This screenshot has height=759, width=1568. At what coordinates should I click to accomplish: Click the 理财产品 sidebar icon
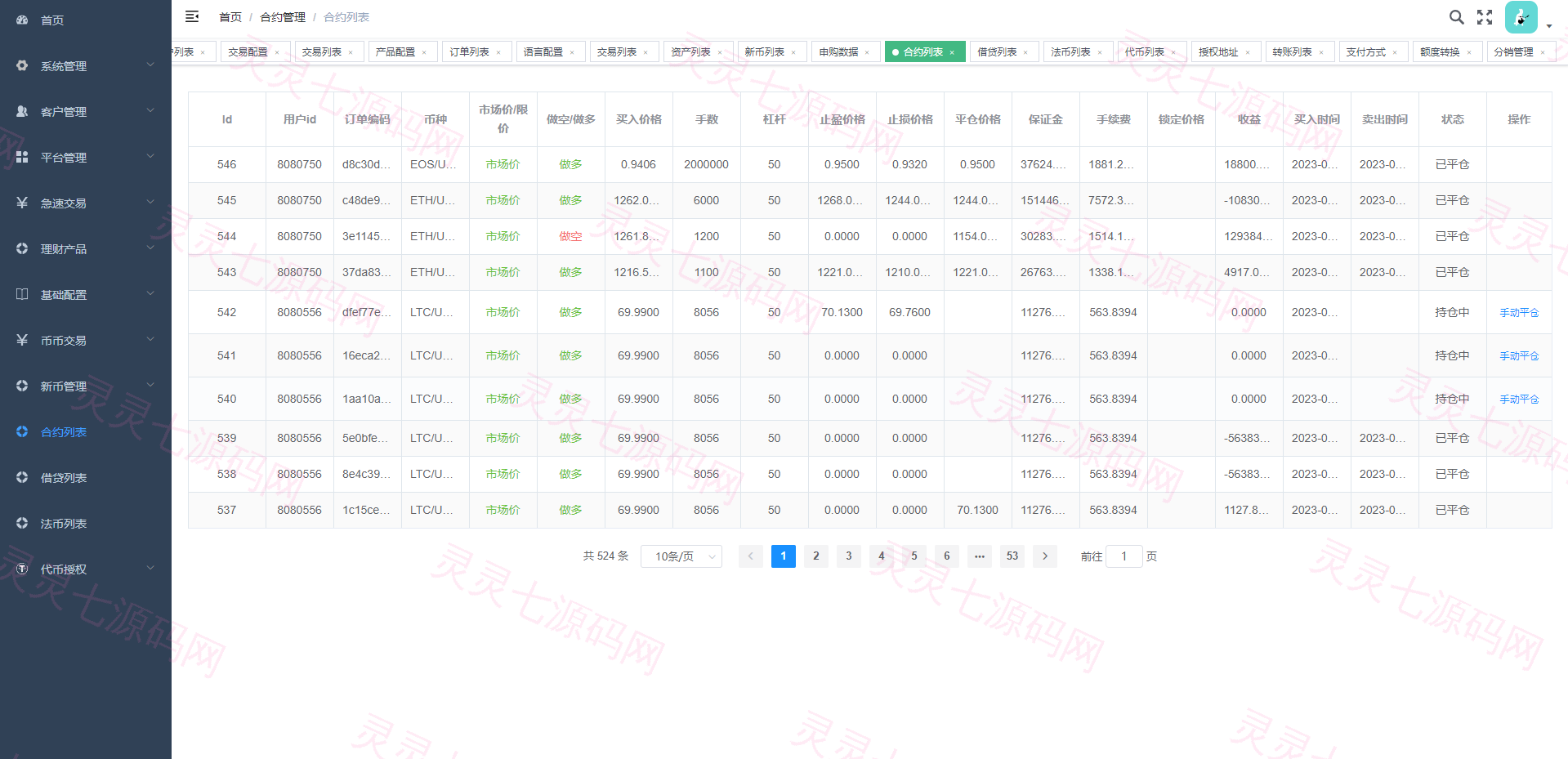click(x=22, y=248)
